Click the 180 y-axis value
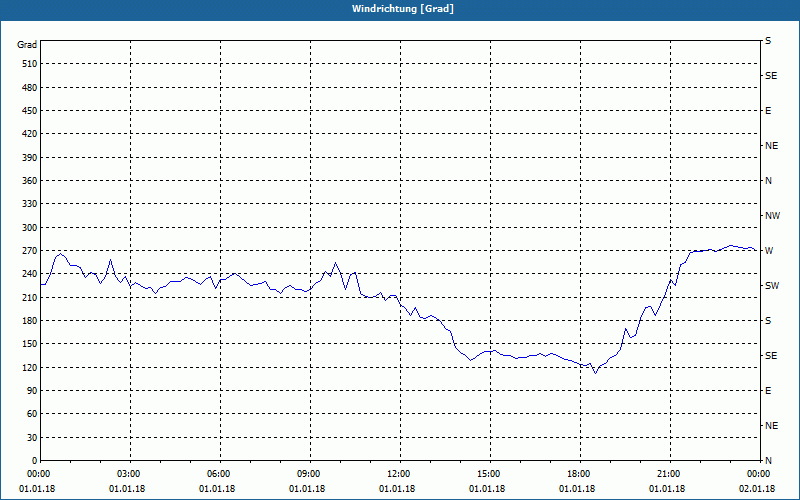This screenshot has height=500, width=800. tap(30, 321)
